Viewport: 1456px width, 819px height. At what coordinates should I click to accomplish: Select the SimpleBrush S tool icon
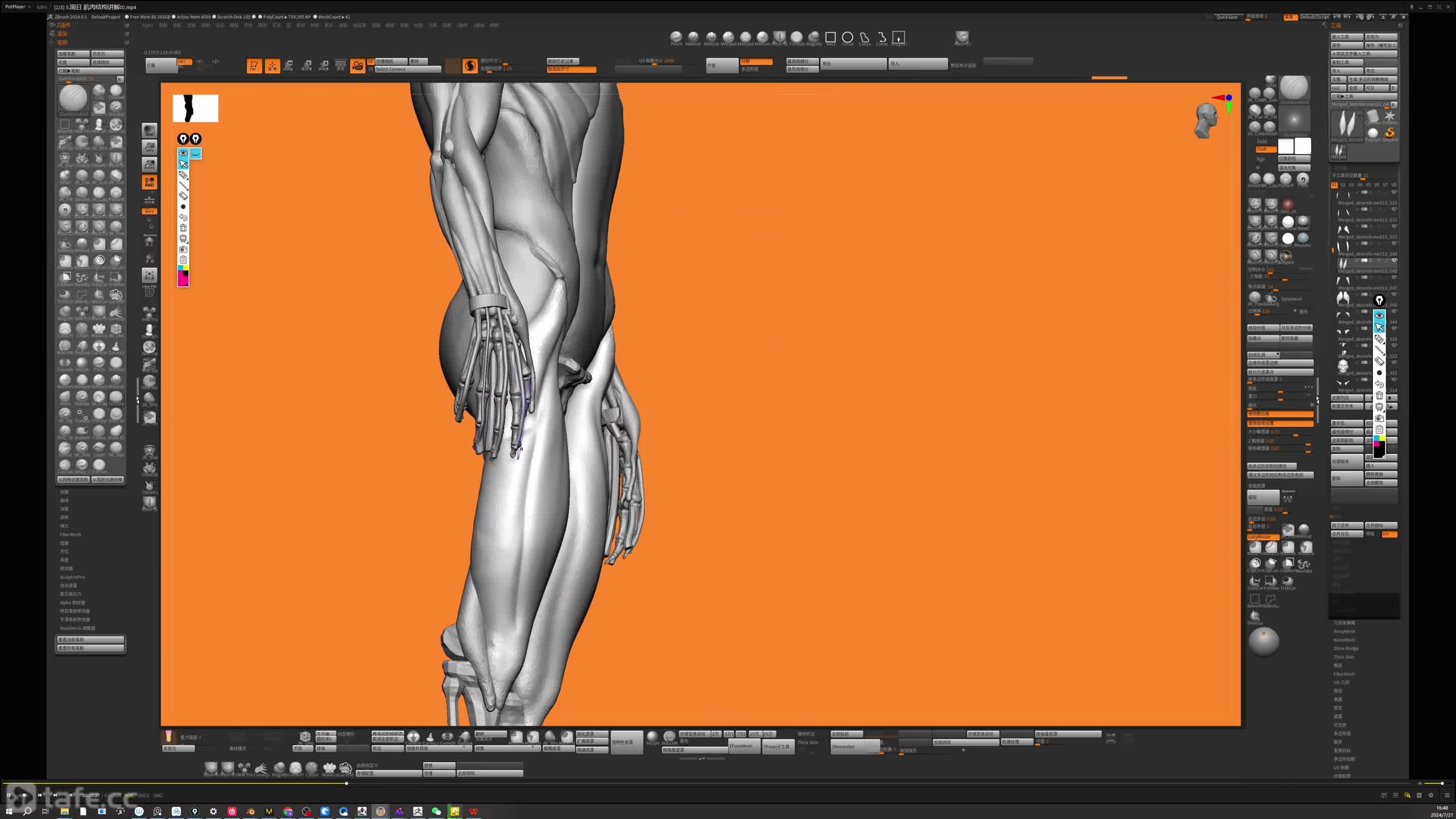[x=1389, y=133]
